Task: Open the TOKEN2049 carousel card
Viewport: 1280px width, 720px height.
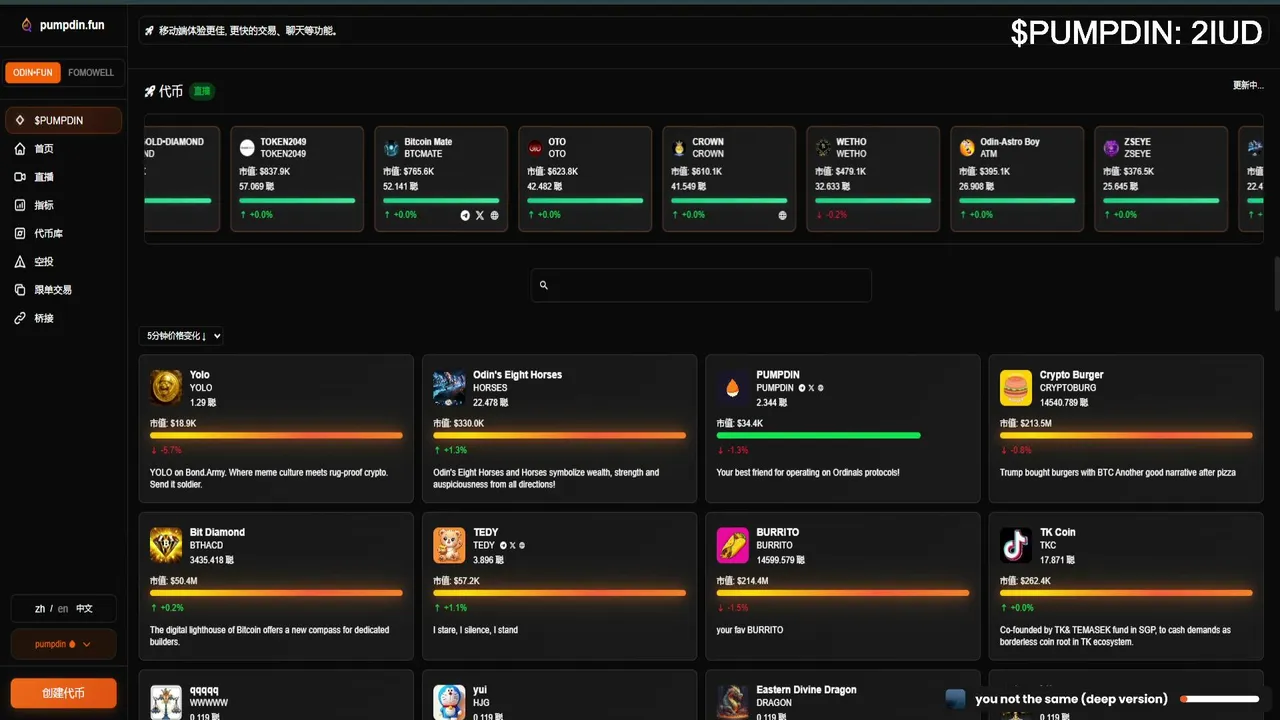Action: 297,179
